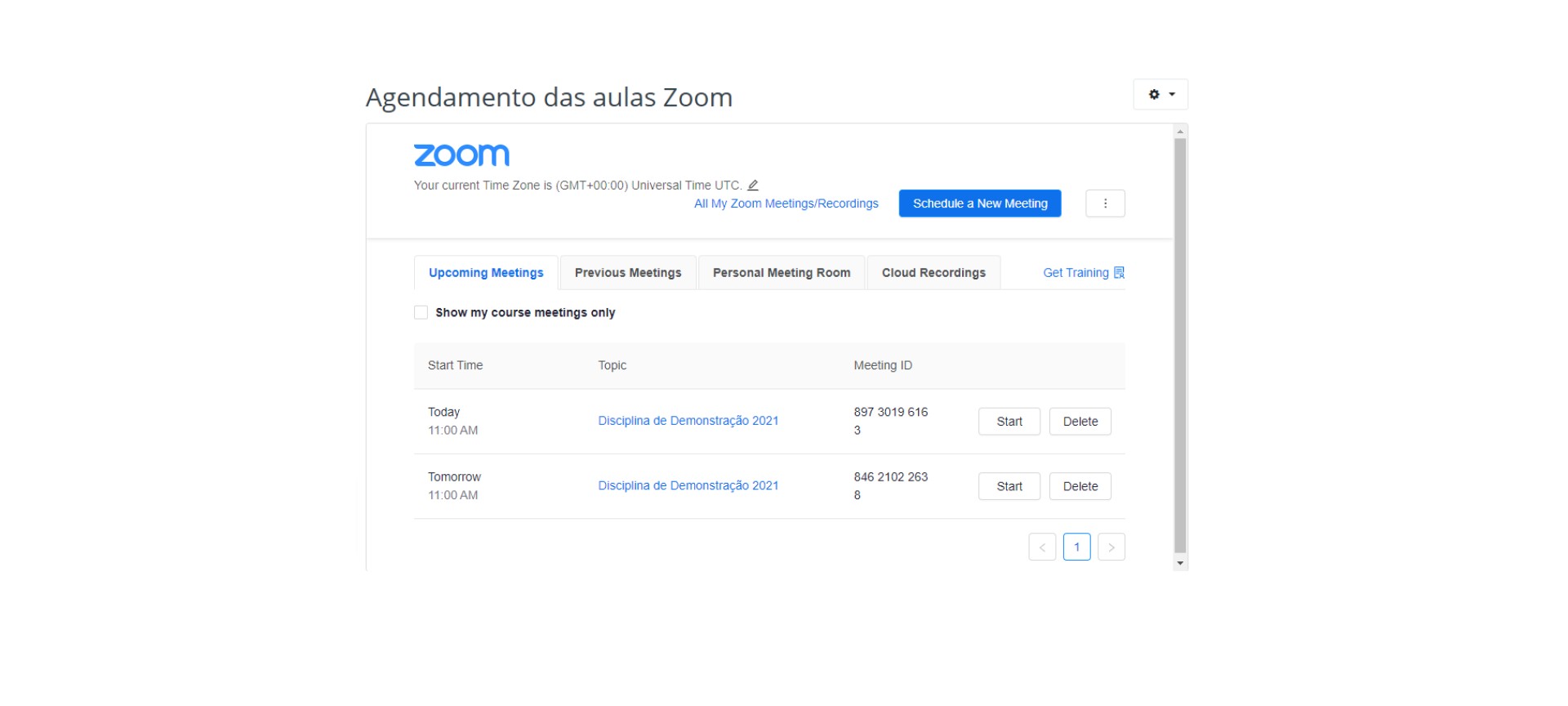
Task: Go to previous page arrow
Action: click(x=1042, y=547)
